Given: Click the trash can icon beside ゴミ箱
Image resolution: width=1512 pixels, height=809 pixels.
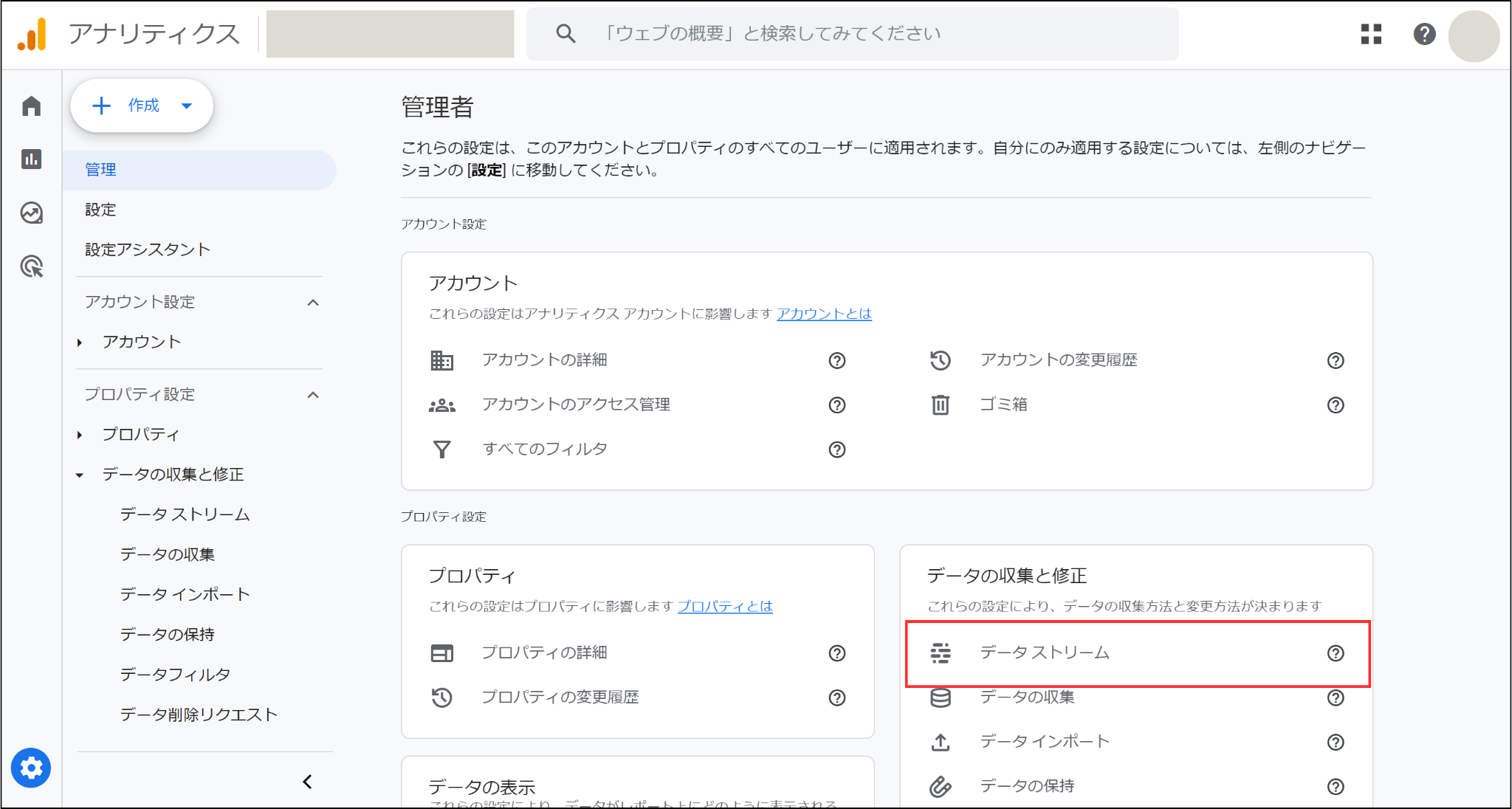Looking at the screenshot, I should pyautogui.click(x=940, y=404).
